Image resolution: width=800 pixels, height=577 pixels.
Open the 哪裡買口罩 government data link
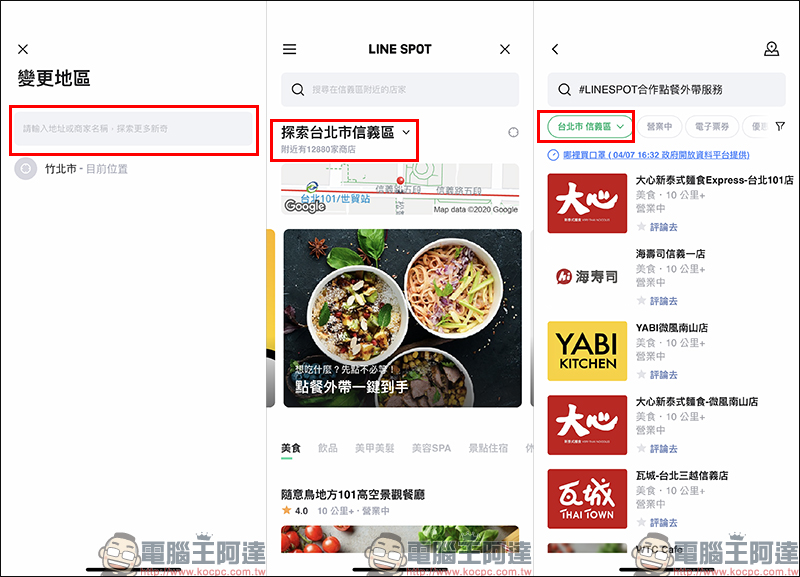[x=656, y=155]
